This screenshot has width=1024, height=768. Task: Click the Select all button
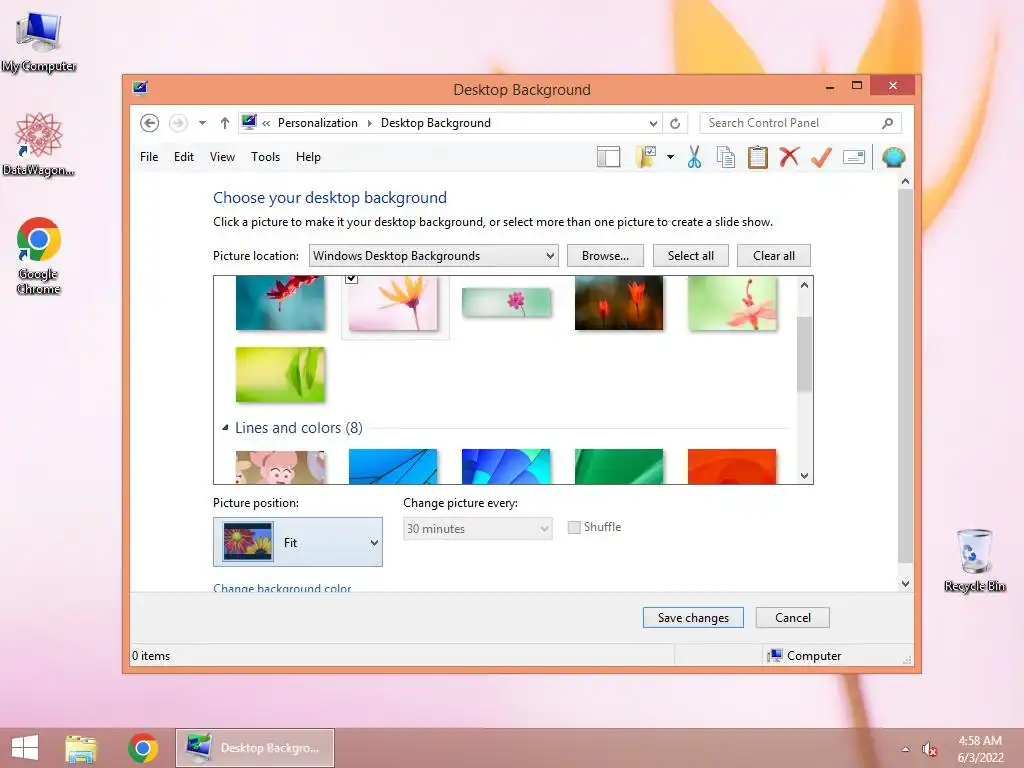(x=690, y=256)
